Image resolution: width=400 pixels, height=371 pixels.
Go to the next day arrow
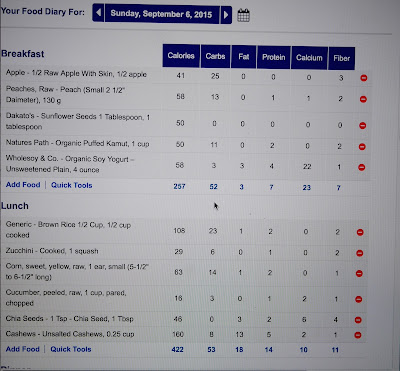(226, 15)
